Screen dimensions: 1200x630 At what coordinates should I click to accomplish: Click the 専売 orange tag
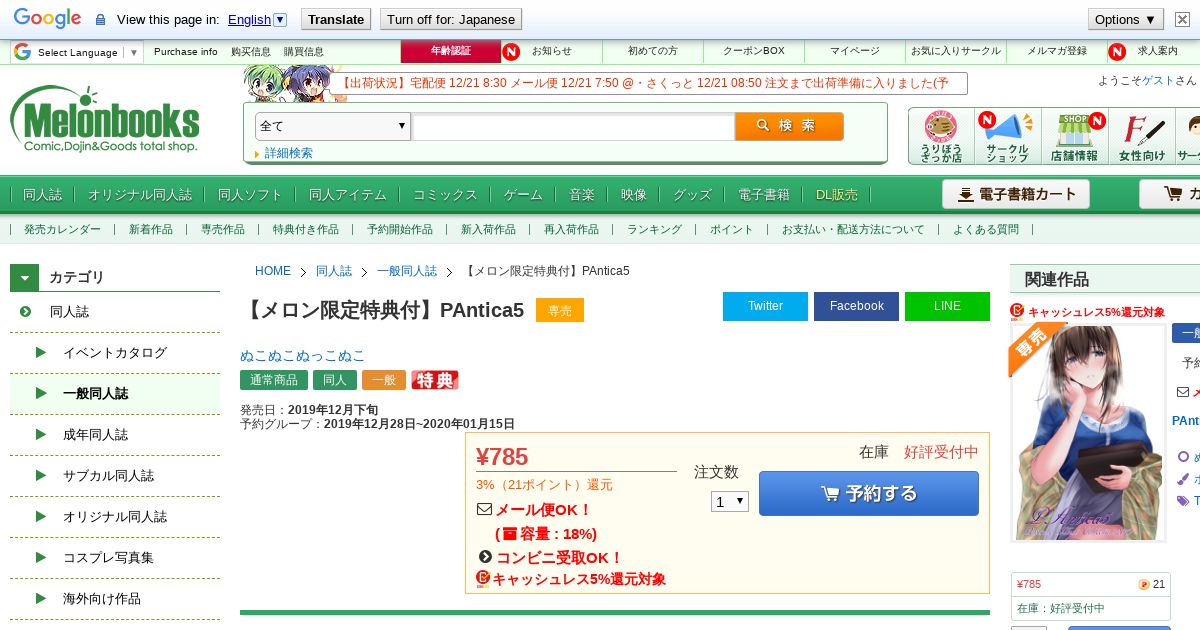click(560, 310)
